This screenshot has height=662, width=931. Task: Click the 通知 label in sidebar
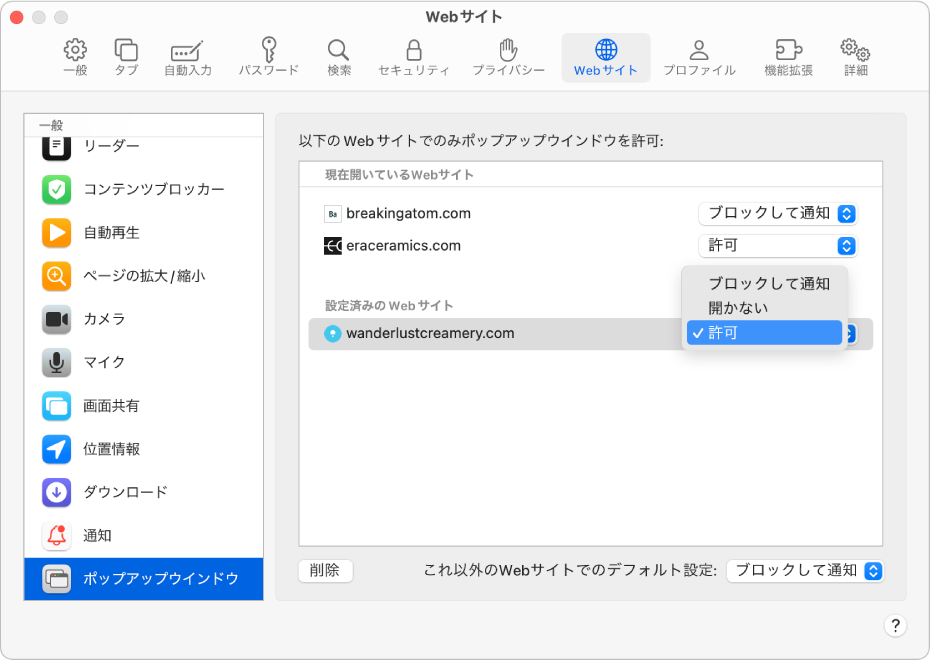[x=97, y=536]
